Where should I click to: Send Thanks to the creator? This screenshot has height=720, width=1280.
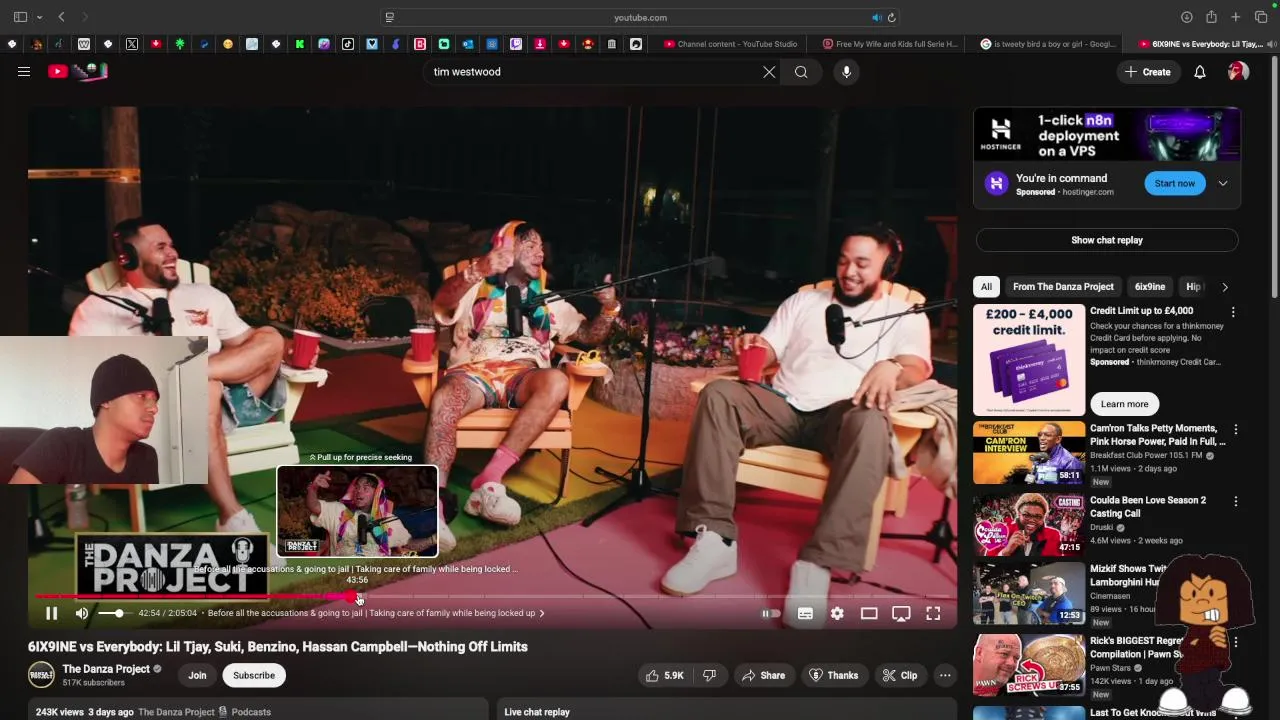tap(833, 675)
